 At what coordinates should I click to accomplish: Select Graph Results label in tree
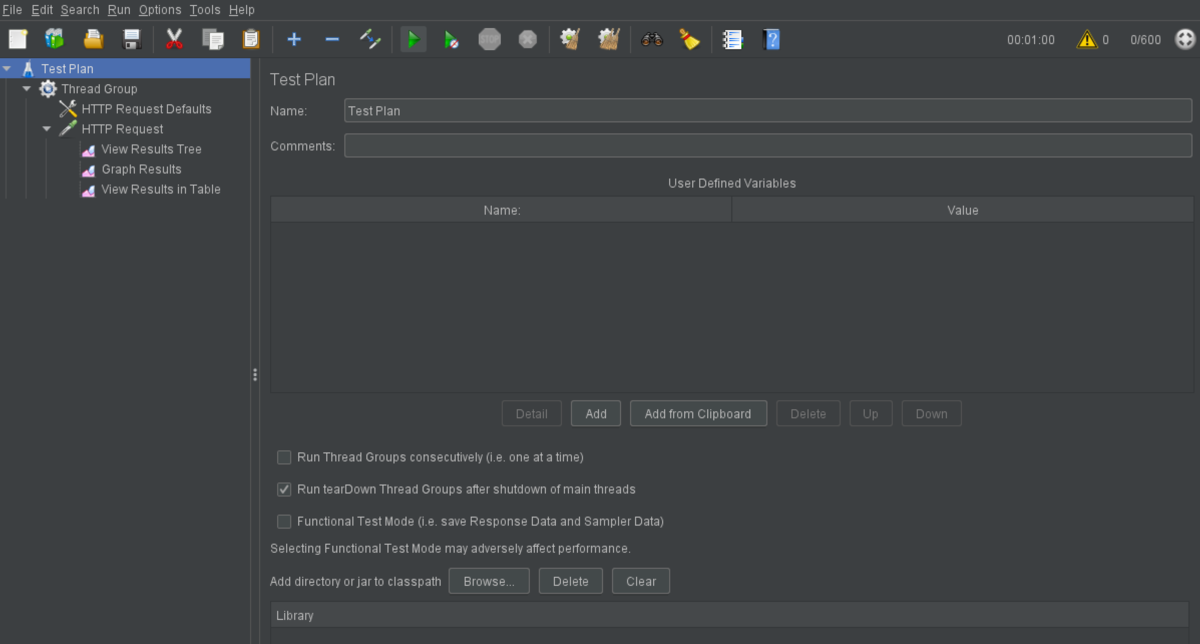tap(142, 169)
